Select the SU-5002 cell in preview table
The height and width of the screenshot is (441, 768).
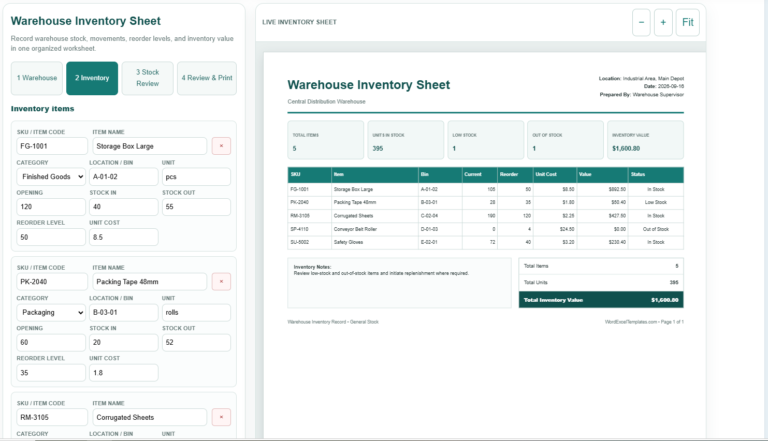[309, 242]
